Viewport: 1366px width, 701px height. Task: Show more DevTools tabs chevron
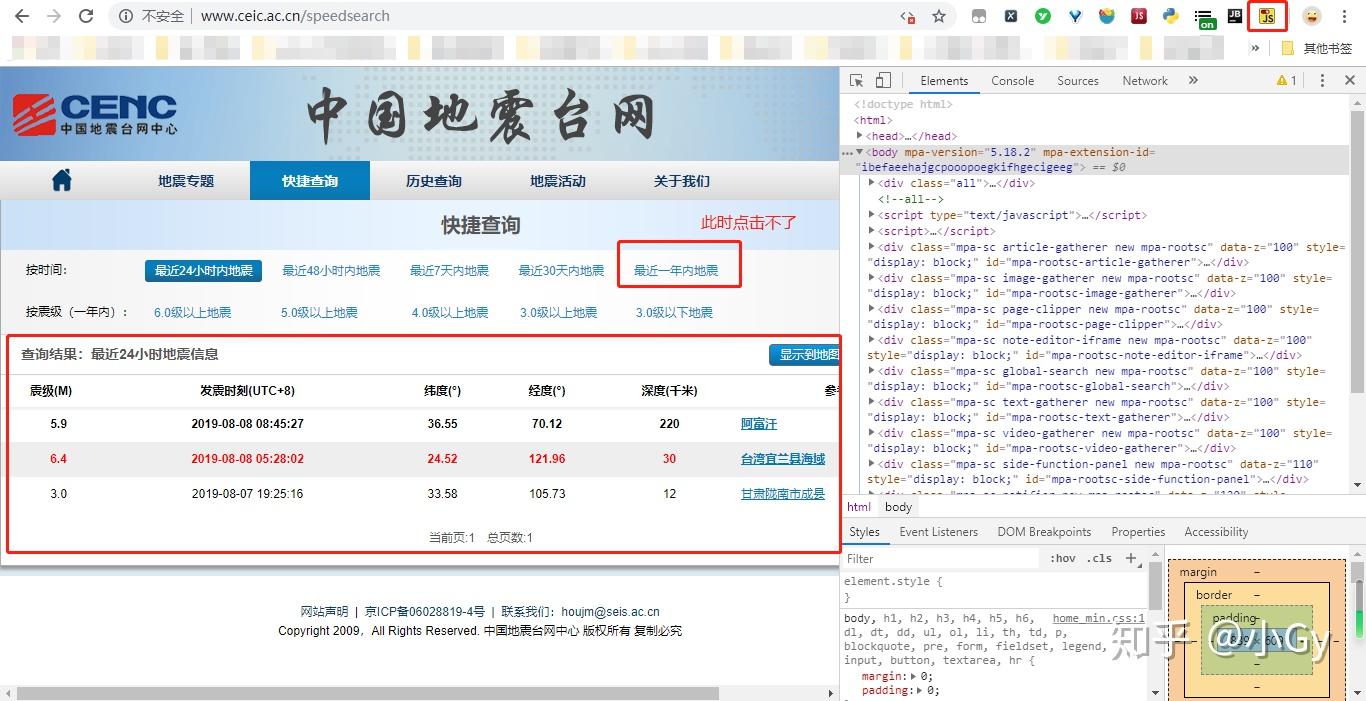point(1193,81)
